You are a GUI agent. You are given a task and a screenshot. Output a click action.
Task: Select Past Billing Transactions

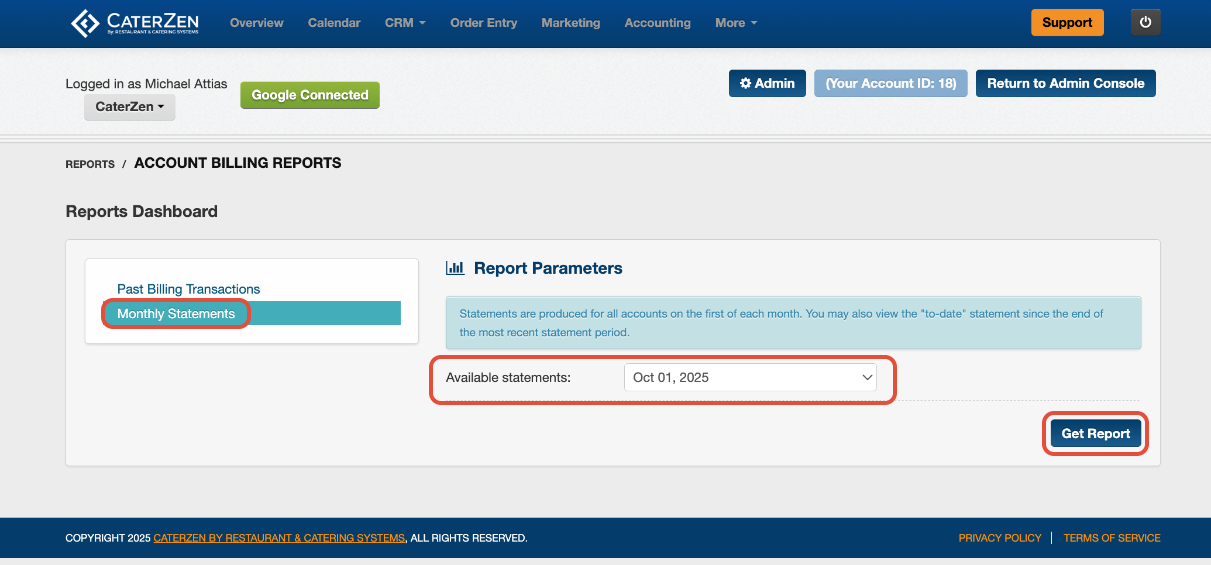(188, 289)
